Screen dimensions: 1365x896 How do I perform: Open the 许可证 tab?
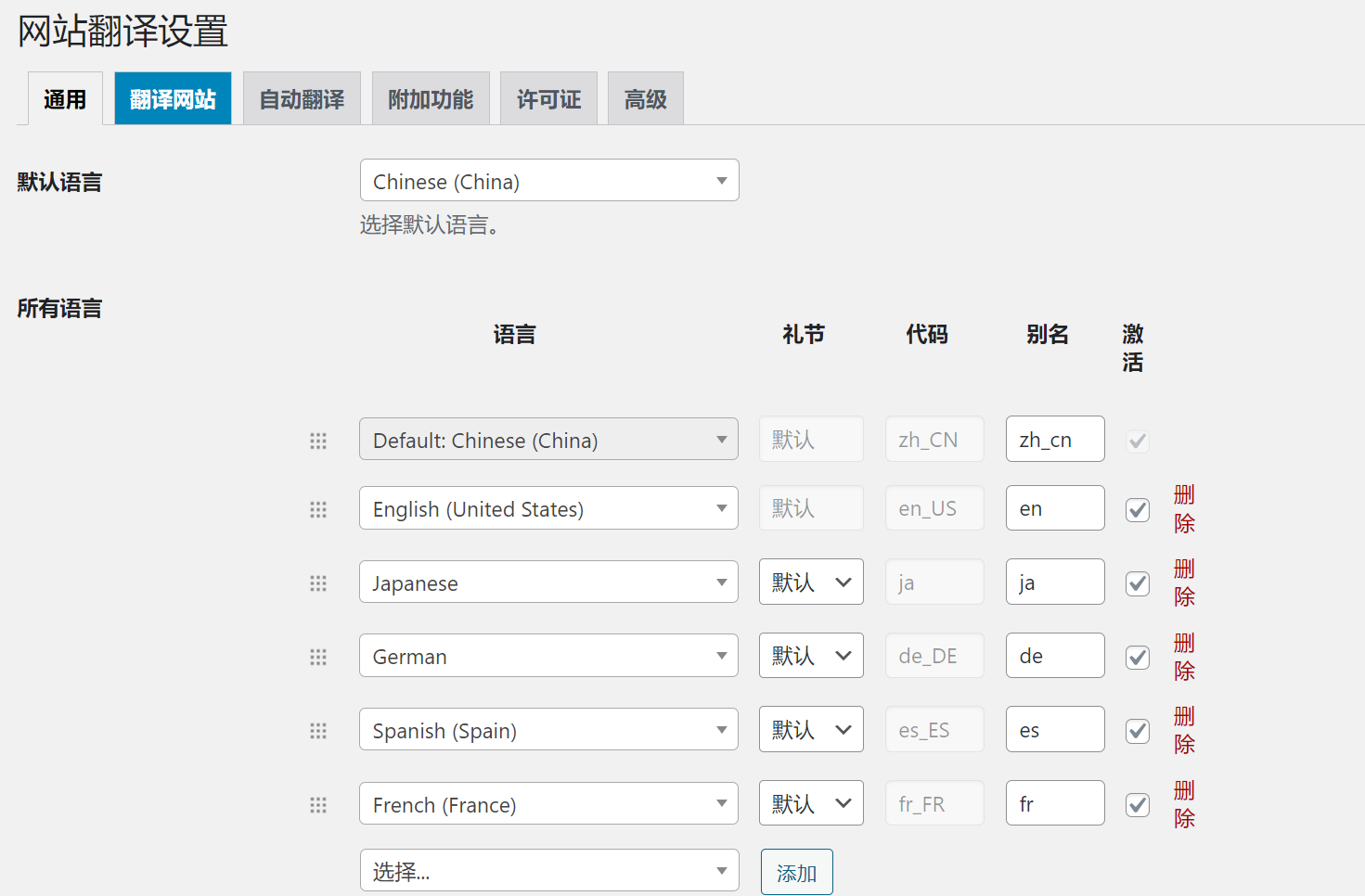[548, 97]
